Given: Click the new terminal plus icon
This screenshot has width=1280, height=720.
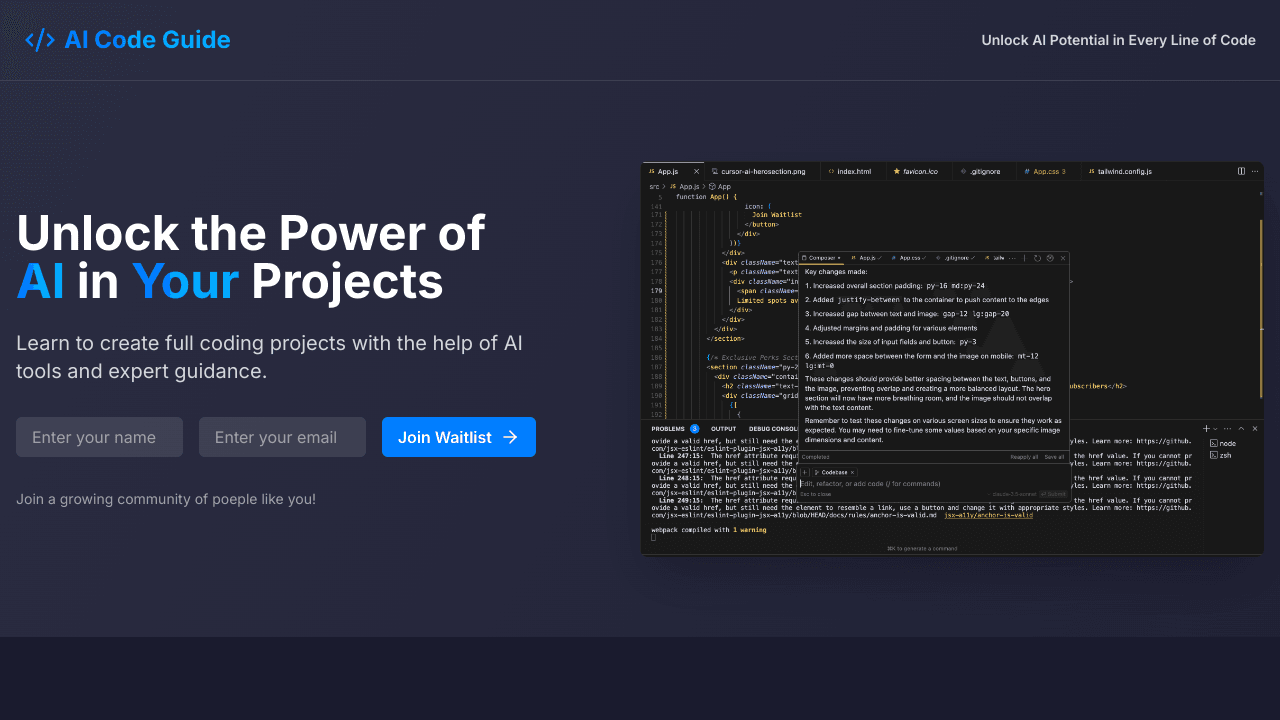Looking at the screenshot, I should (1206, 428).
